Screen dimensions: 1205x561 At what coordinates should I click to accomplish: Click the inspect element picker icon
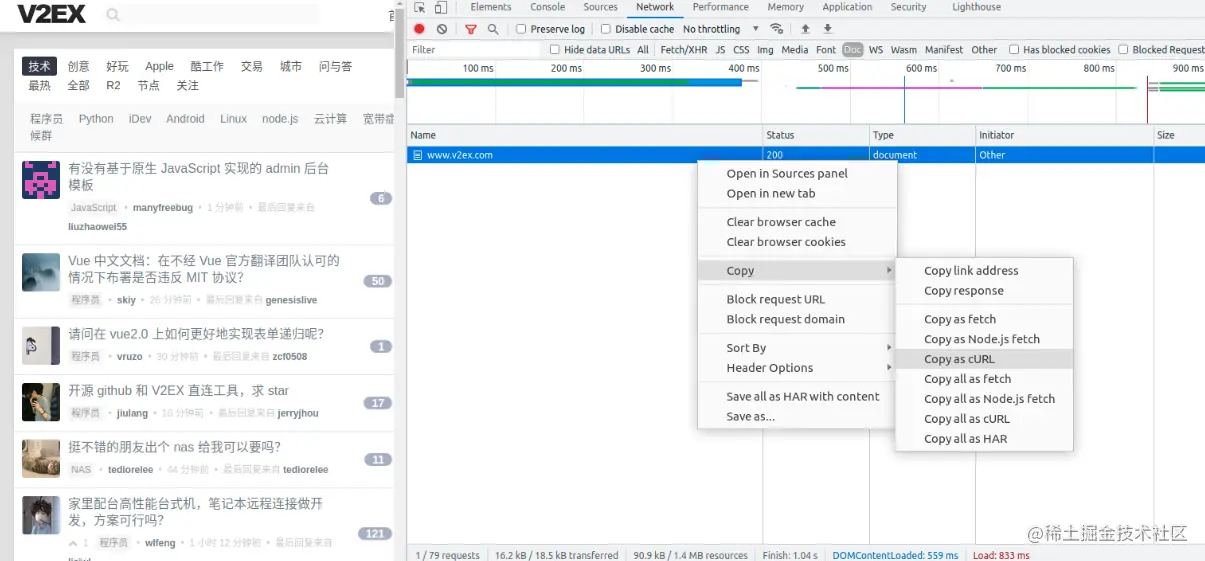pos(420,7)
